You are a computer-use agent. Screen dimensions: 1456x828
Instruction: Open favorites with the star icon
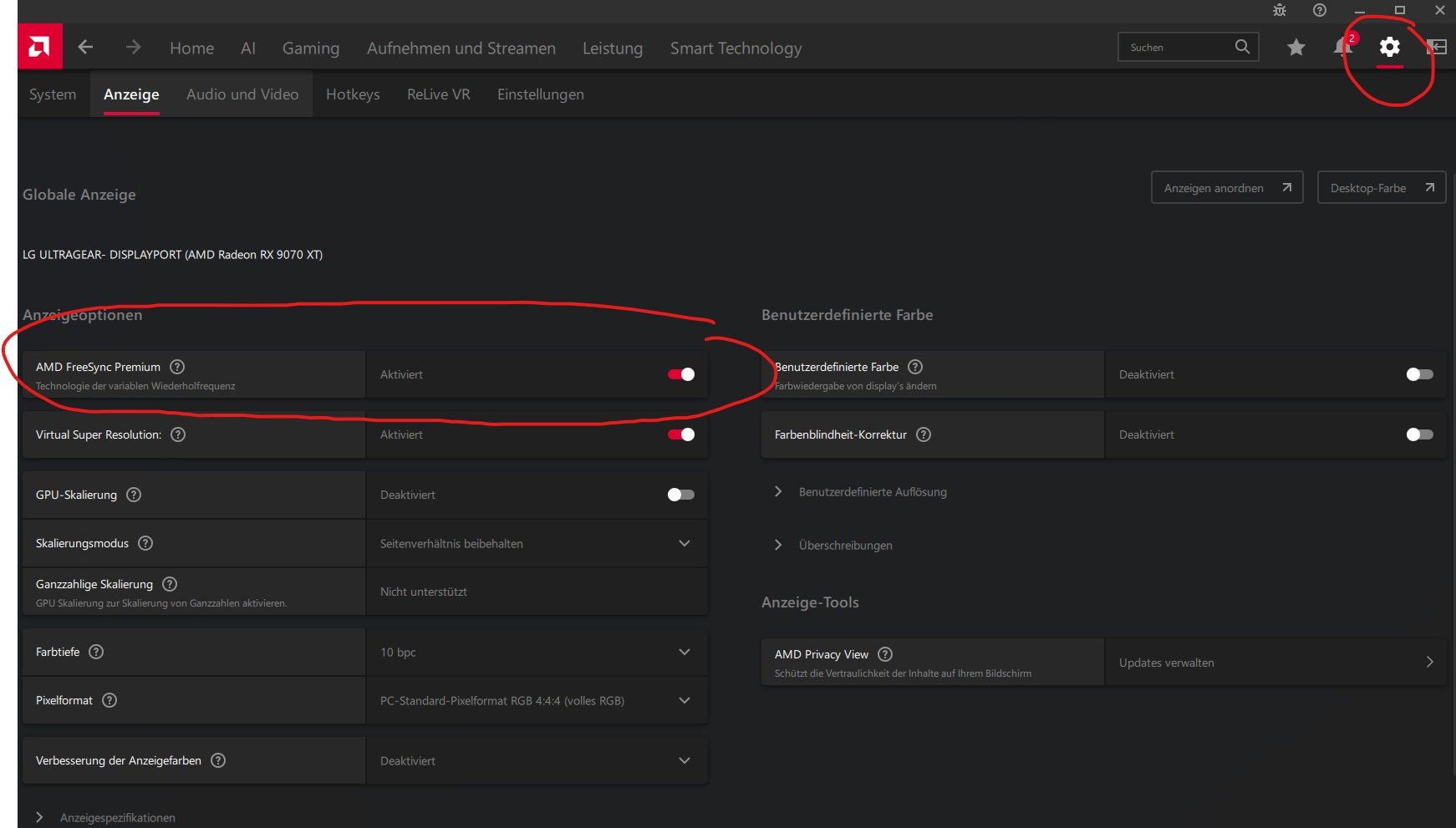coord(1296,47)
